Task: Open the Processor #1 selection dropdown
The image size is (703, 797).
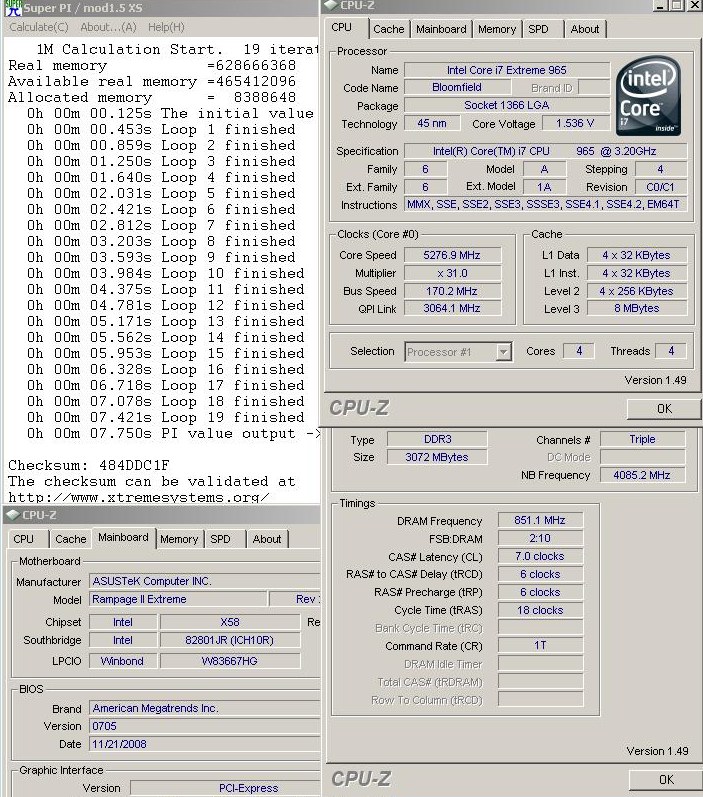Action: pos(503,352)
